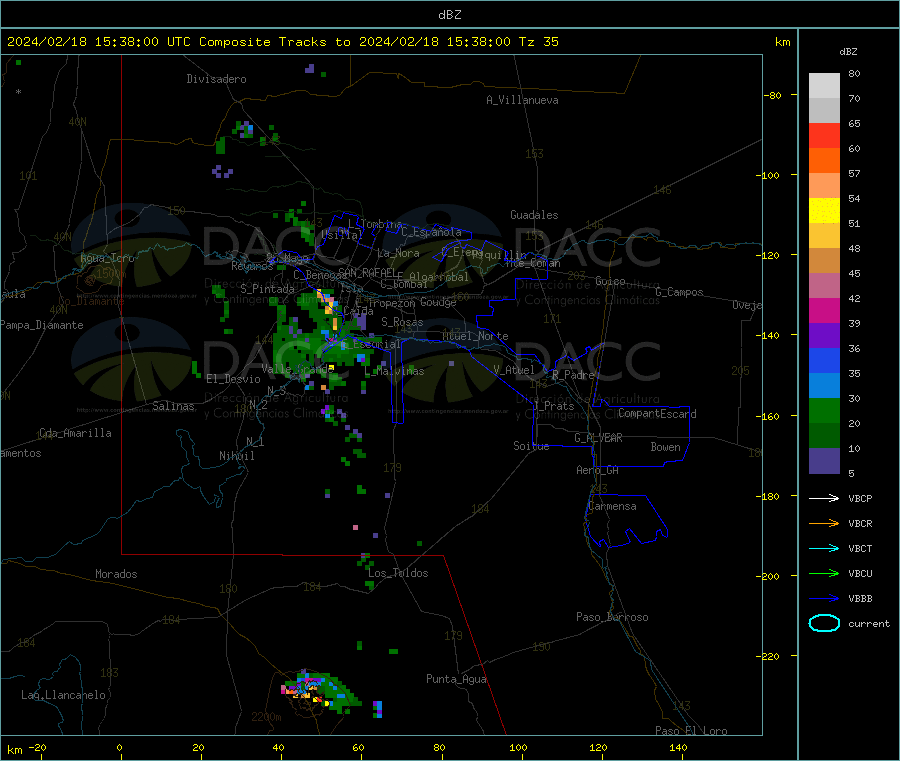Image resolution: width=900 pixels, height=761 pixels.
Task: Click the 'Carmensa' map label
Action: (x=612, y=506)
